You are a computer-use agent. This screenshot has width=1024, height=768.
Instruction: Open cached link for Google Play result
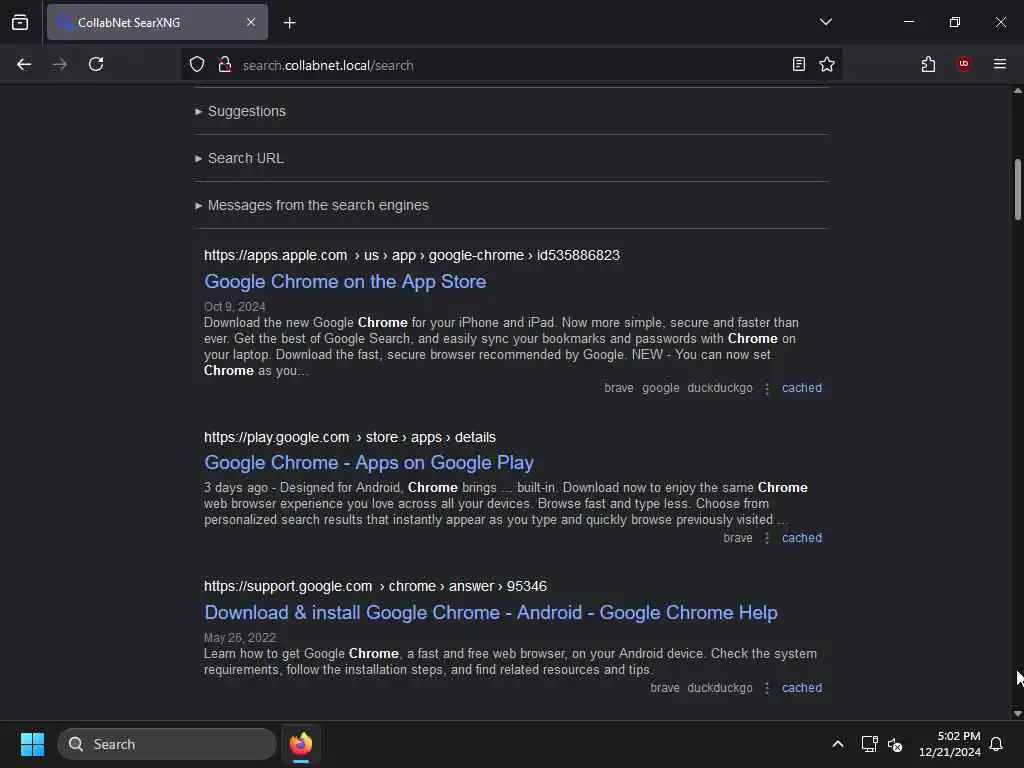tap(801, 538)
